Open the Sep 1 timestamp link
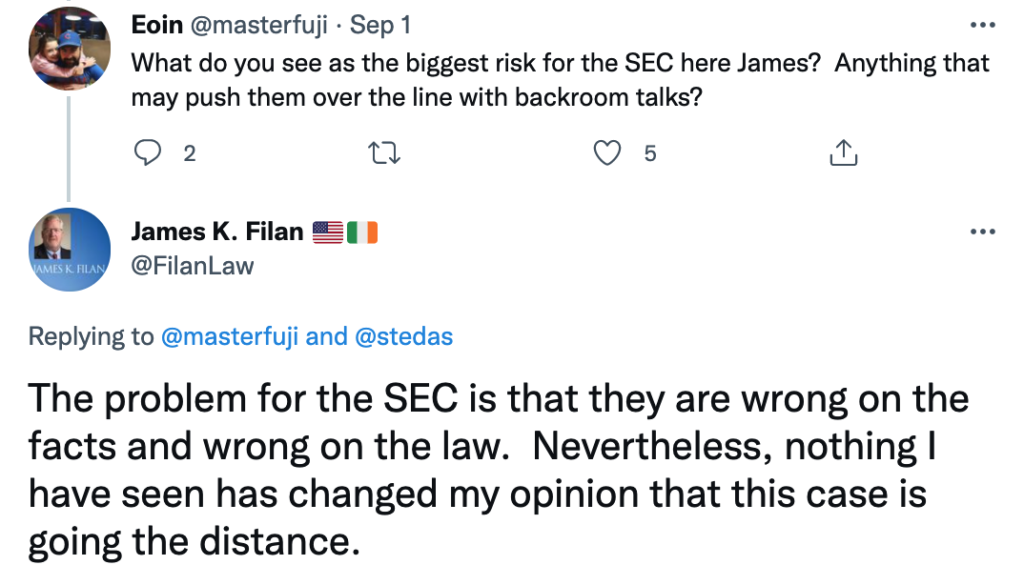 [x=380, y=25]
